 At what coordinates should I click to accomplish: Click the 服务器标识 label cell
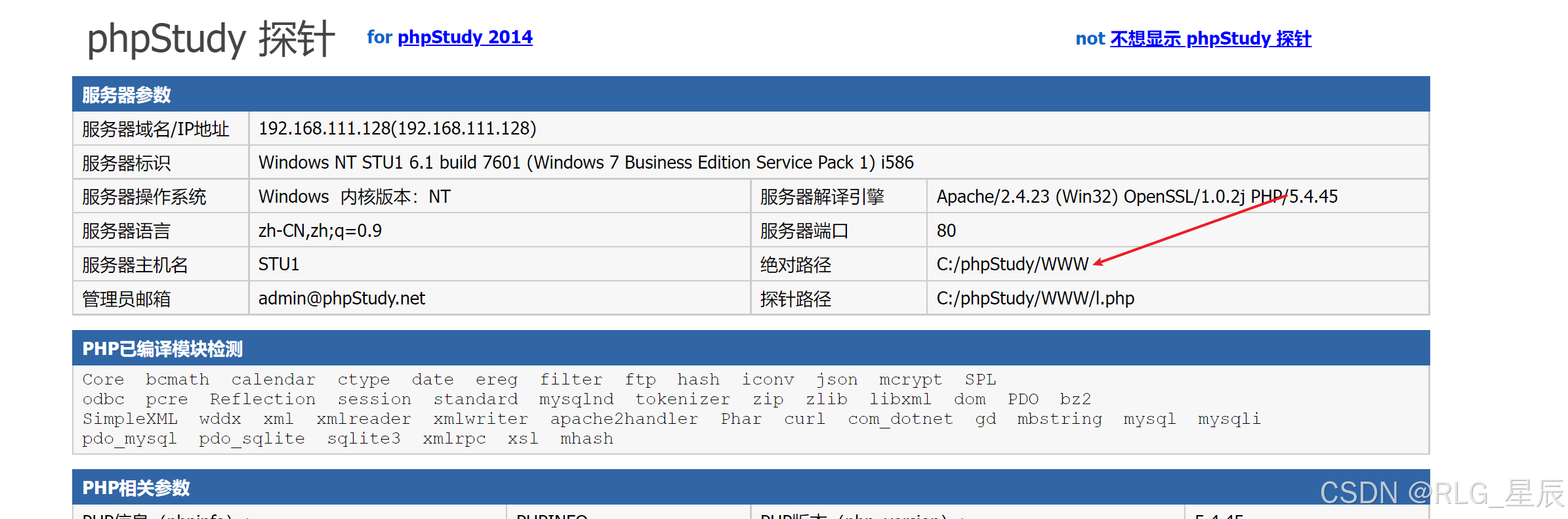(x=161, y=163)
